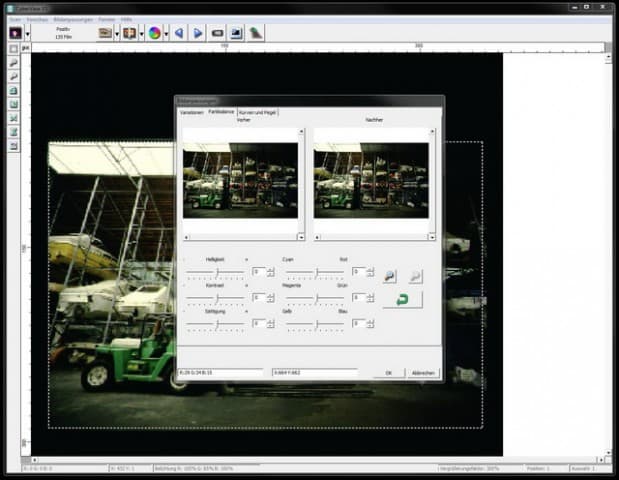Click the left arrow icon in toolbar
The height and width of the screenshot is (480, 619).
179,32
